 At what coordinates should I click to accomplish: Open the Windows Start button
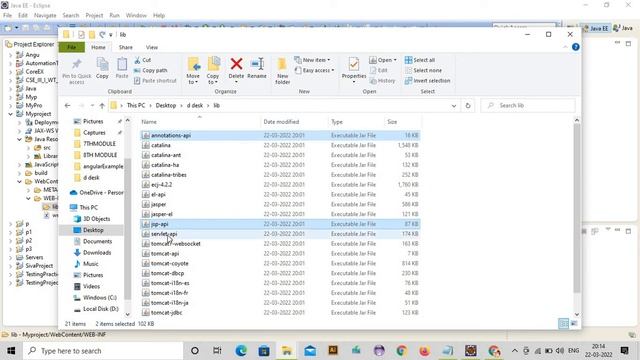pos(11,351)
